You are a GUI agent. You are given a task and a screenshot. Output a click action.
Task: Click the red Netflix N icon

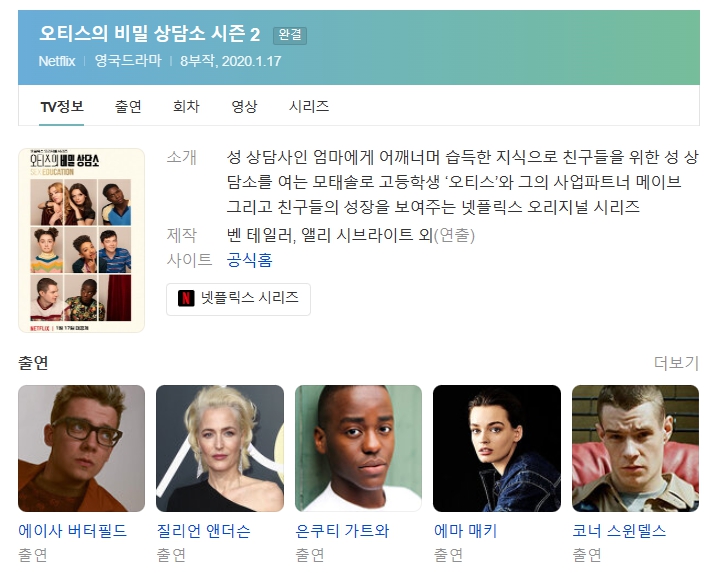pos(186,298)
